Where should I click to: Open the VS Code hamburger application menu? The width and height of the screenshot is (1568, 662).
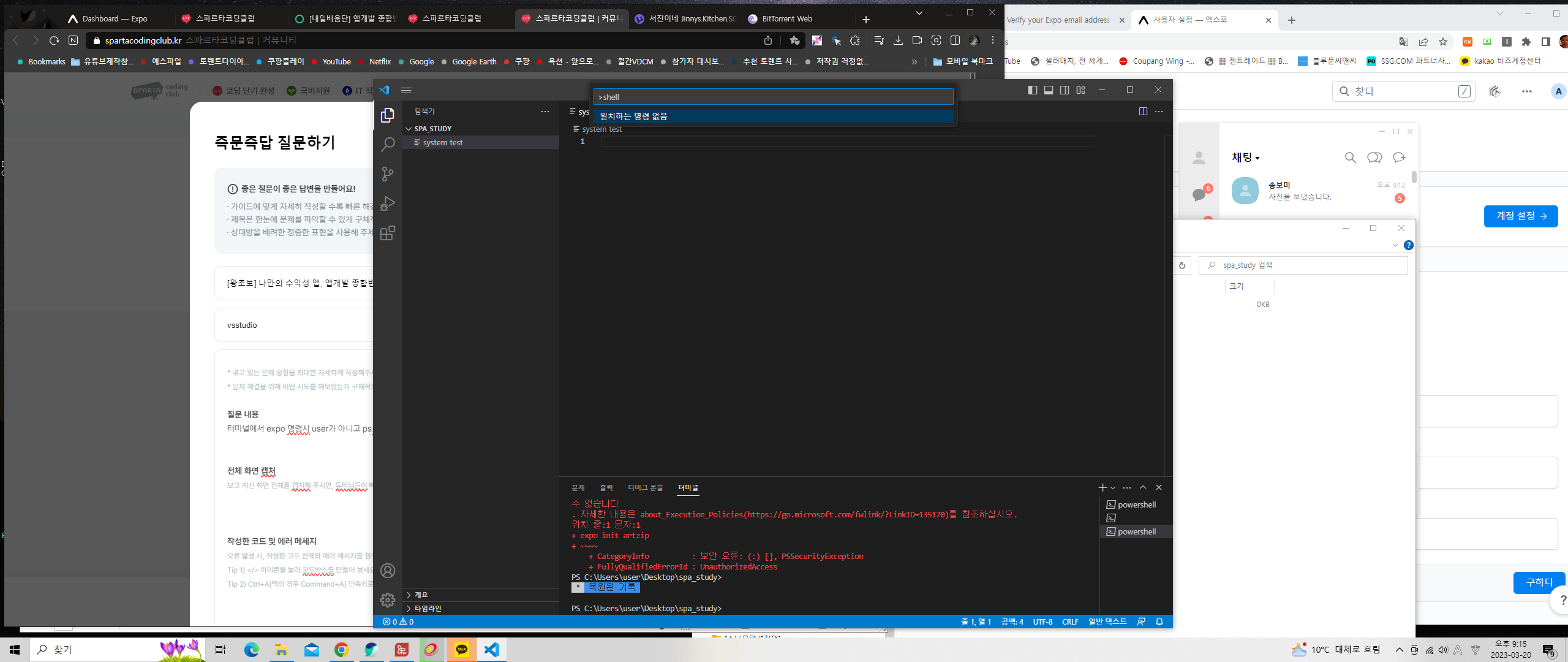[x=406, y=90]
